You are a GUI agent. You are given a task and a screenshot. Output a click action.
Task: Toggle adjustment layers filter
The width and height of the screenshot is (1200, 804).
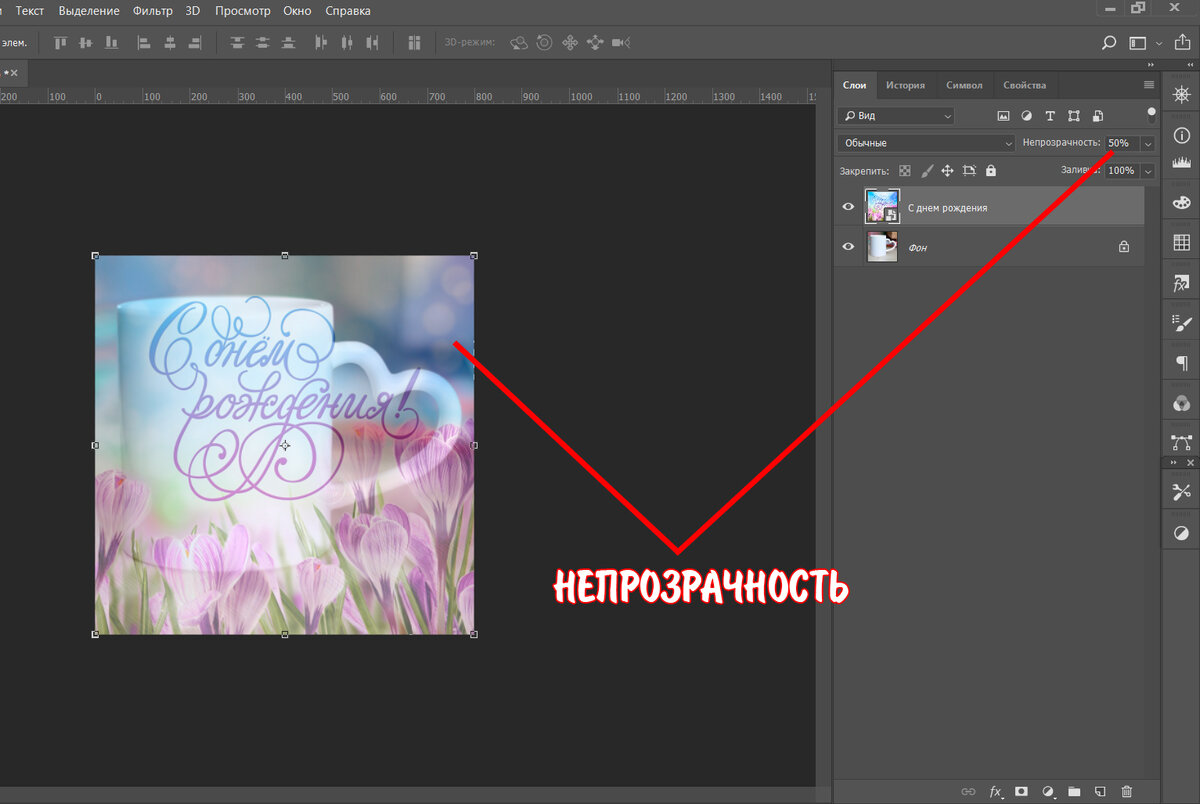click(1026, 116)
